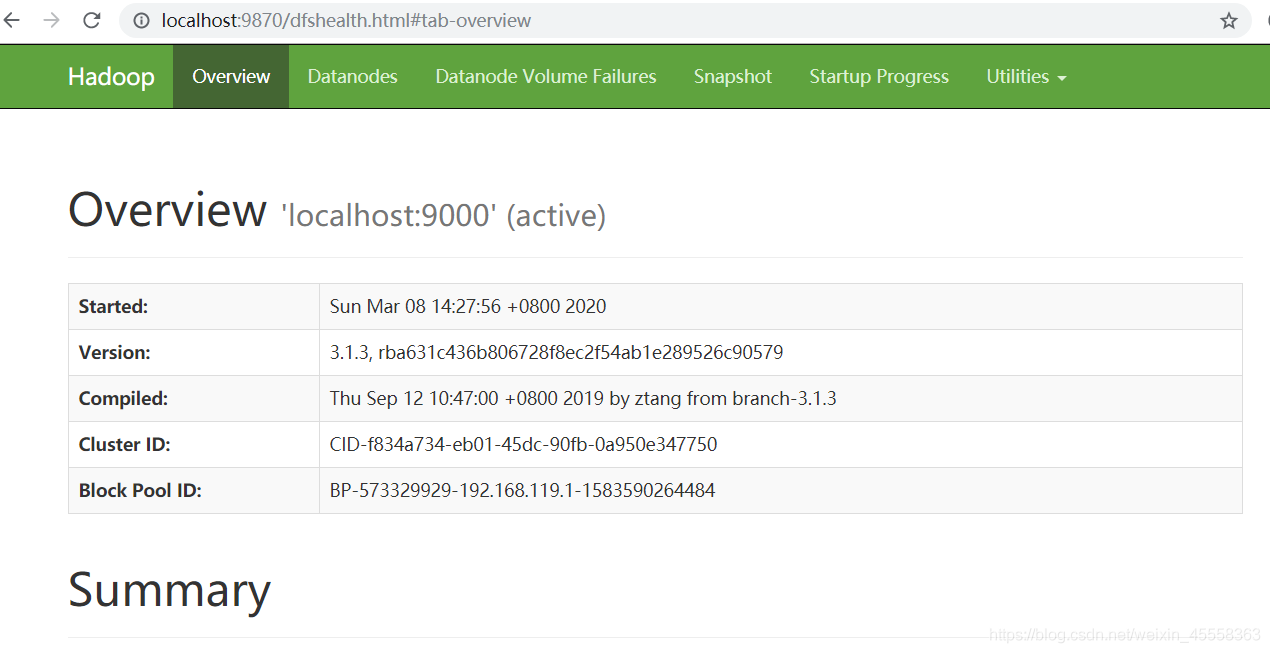Open the Overview tab
Viewport: 1270px width, 653px height.
(231, 77)
